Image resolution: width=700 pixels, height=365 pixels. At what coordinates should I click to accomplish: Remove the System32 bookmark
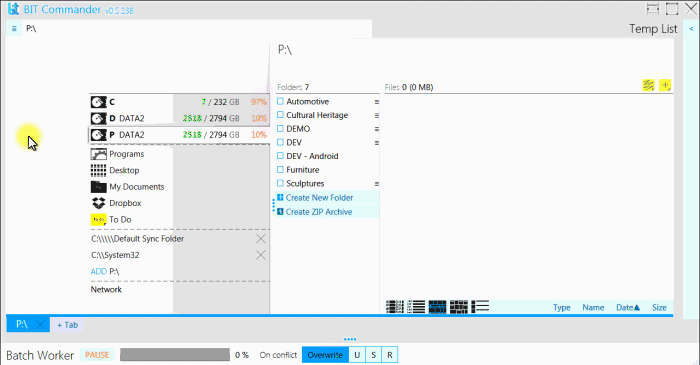pyautogui.click(x=261, y=255)
